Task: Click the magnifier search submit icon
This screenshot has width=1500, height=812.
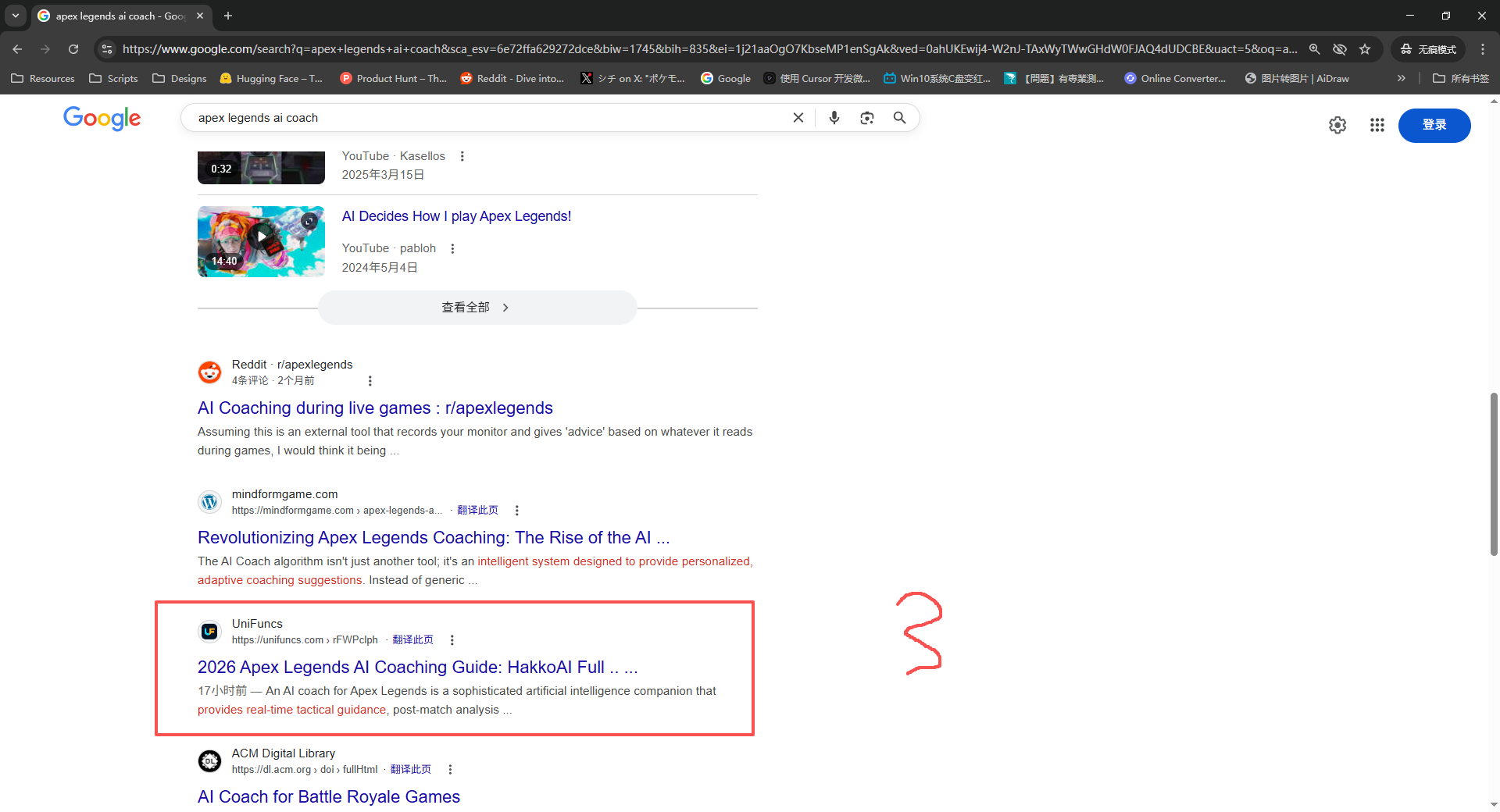Action: point(900,118)
